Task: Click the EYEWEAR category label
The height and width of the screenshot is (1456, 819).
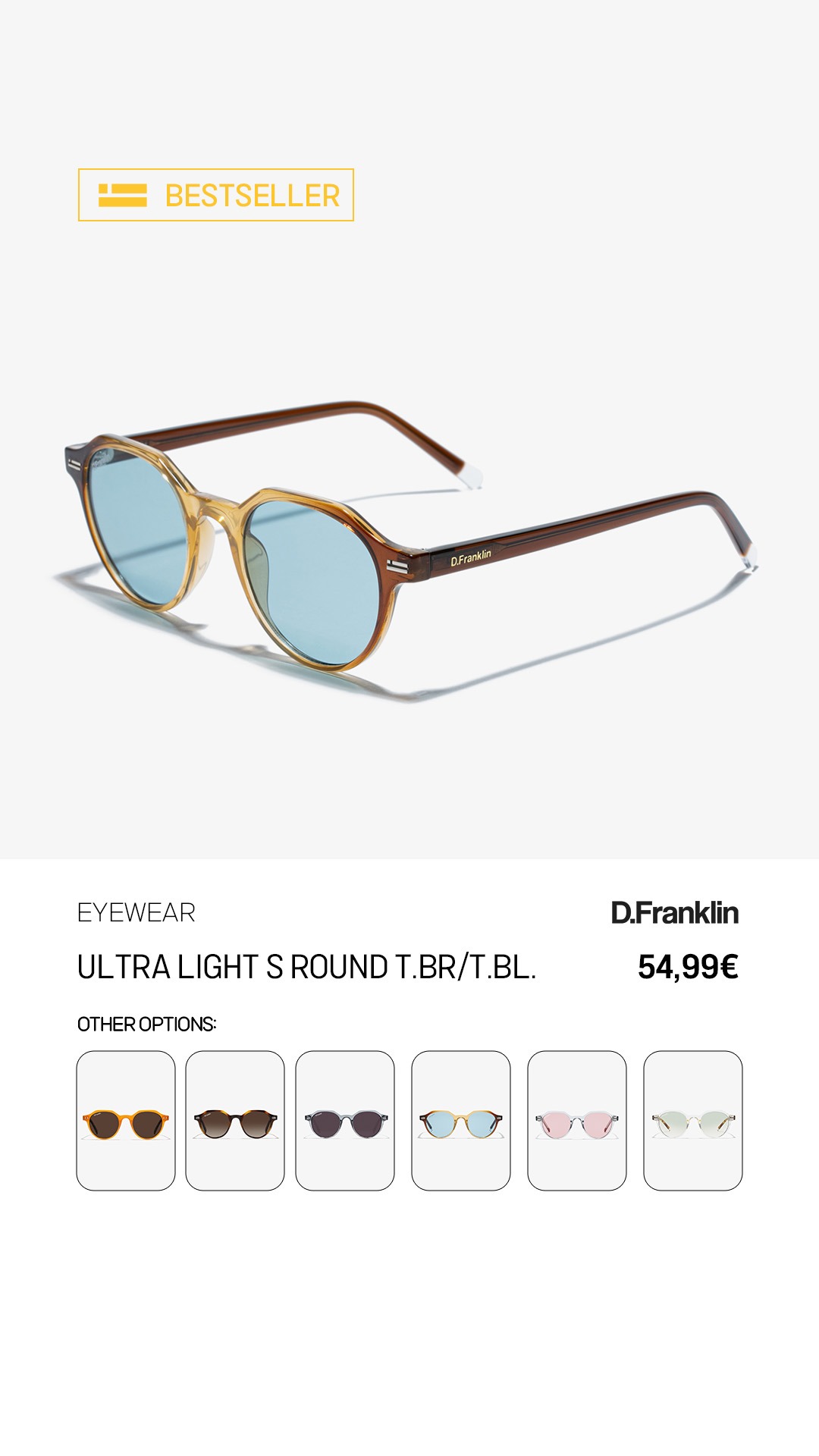Action: (x=136, y=912)
